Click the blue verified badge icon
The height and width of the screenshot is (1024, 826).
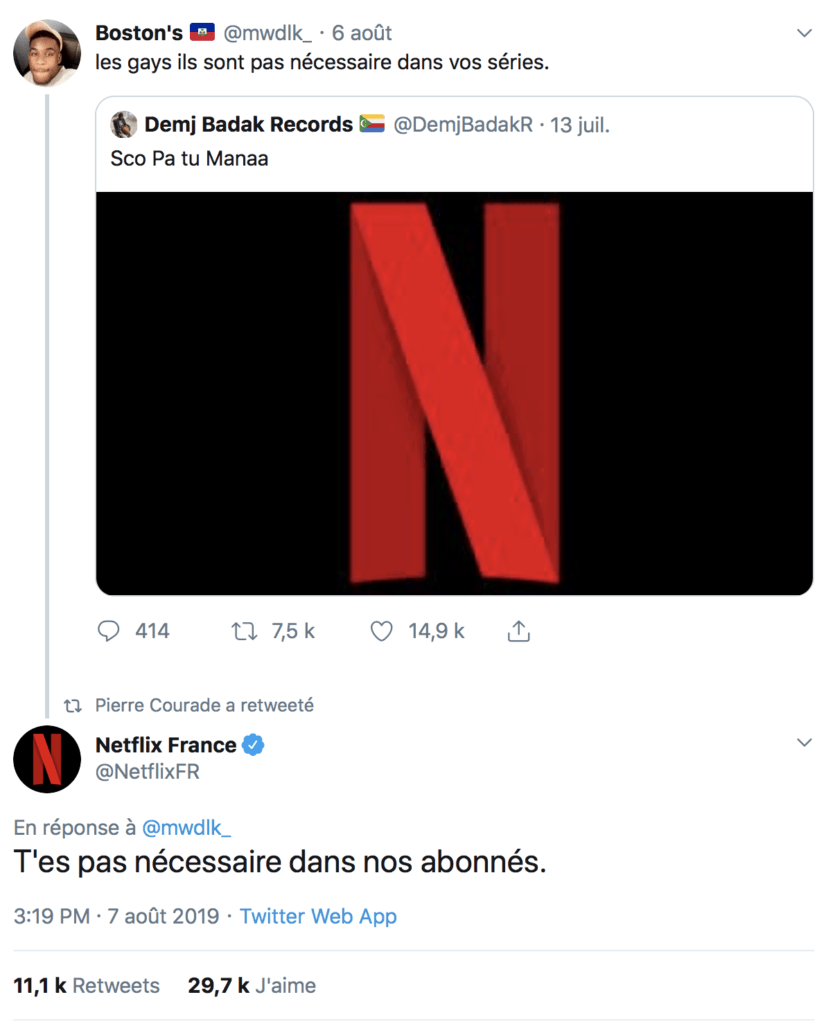click(255, 745)
